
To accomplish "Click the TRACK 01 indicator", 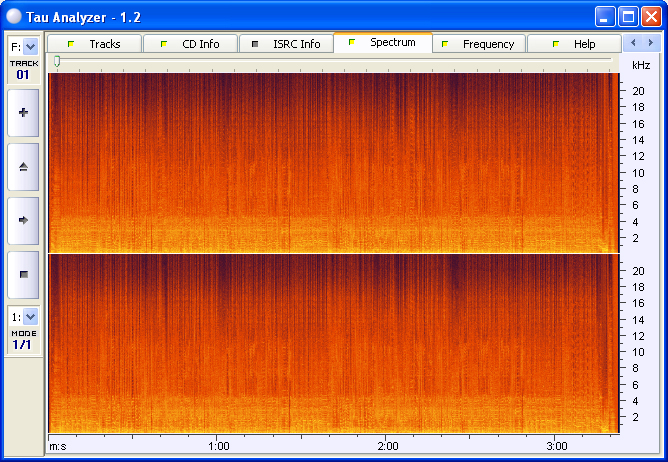I will [22, 69].
